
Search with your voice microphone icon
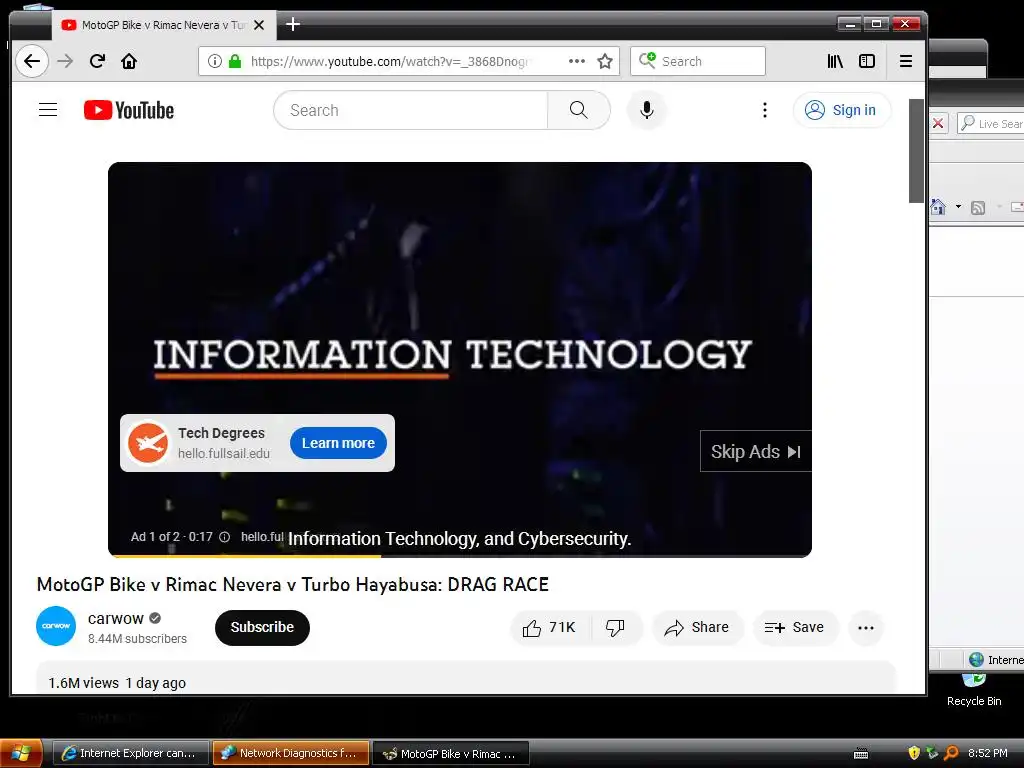point(647,110)
